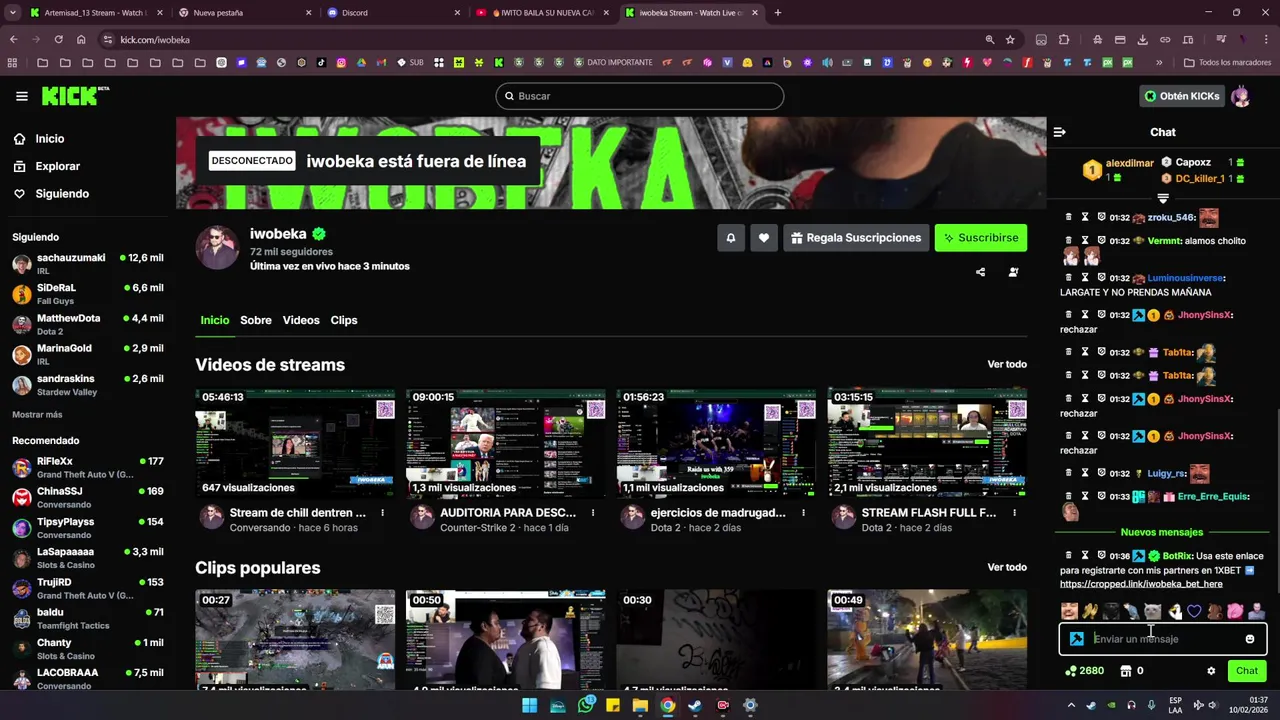Open the 05:46:13 stream video thumbnail

pyautogui.click(x=295, y=443)
